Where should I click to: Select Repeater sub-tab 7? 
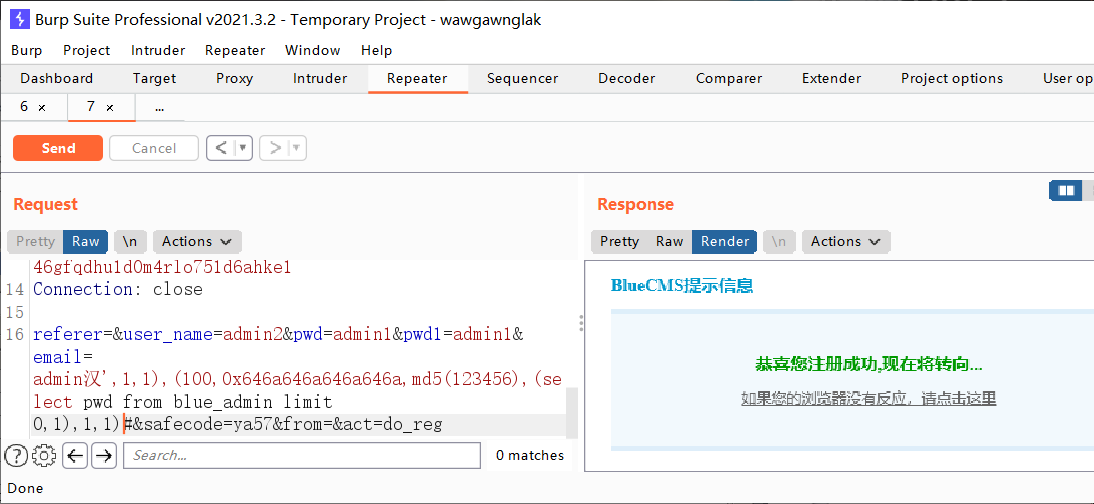[91, 107]
